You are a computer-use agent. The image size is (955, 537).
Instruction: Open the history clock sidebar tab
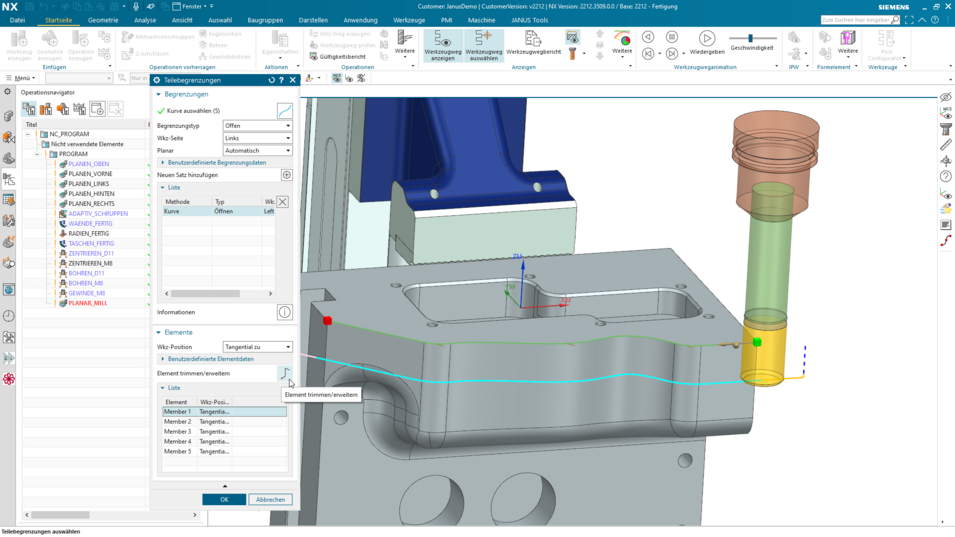(9, 316)
